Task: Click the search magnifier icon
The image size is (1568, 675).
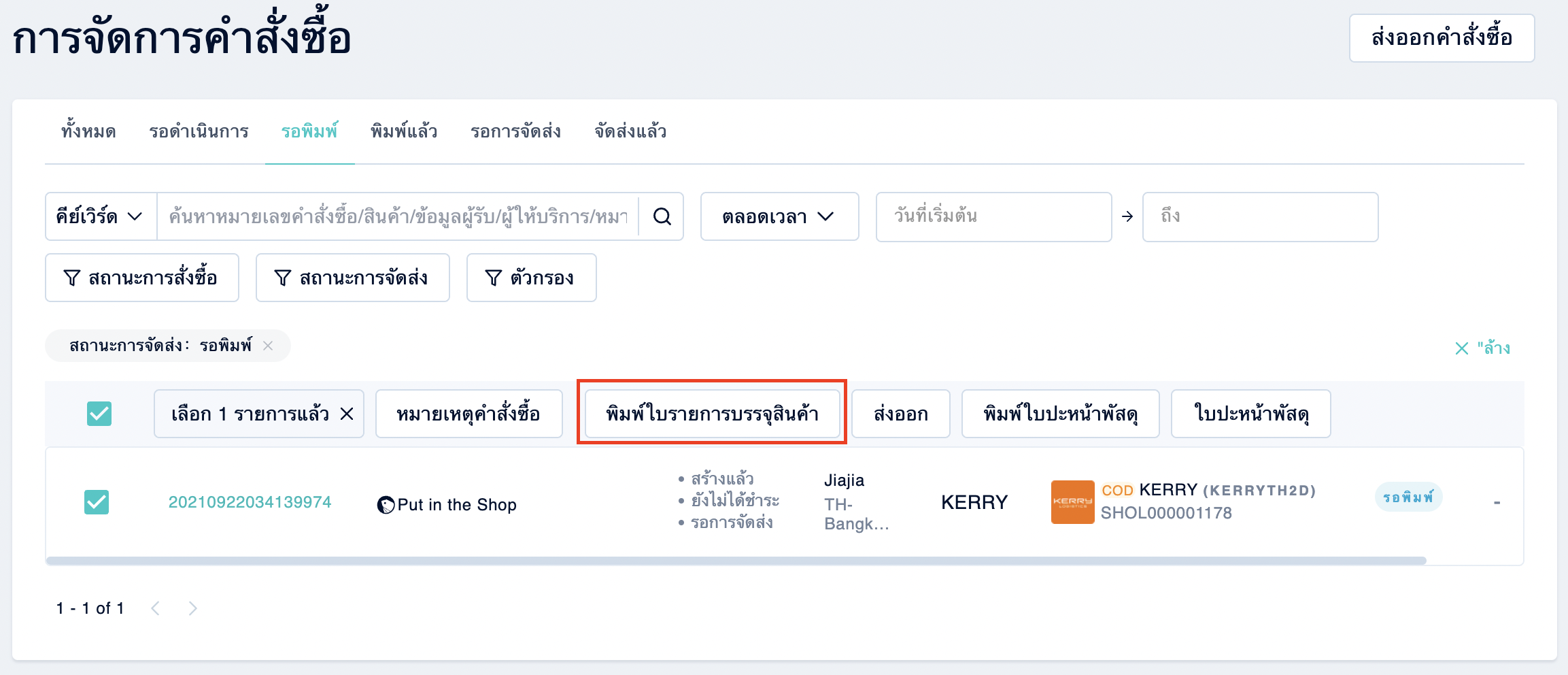Action: tap(662, 216)
